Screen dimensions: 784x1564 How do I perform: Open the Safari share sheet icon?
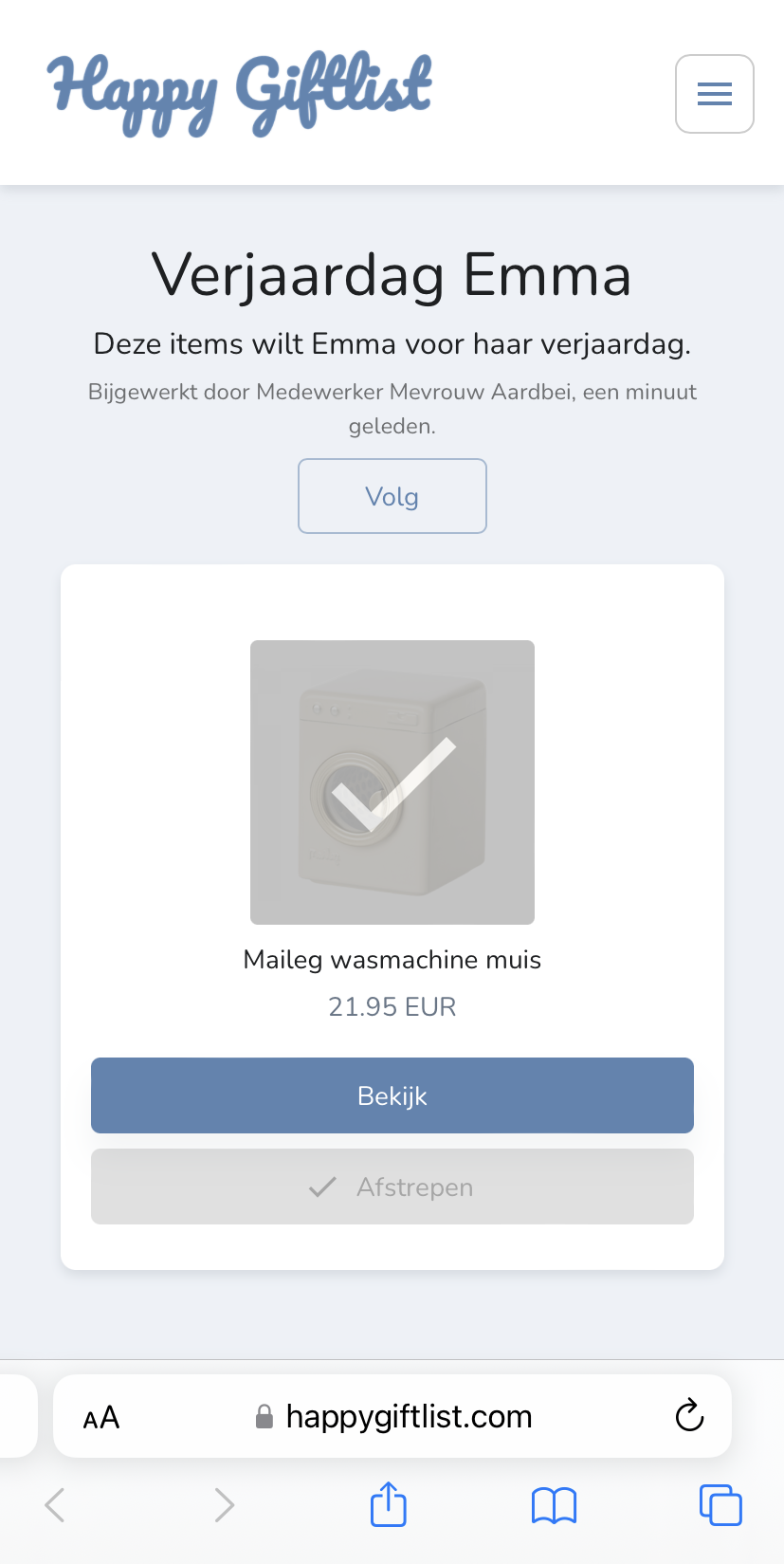(x=389, y=1503)
